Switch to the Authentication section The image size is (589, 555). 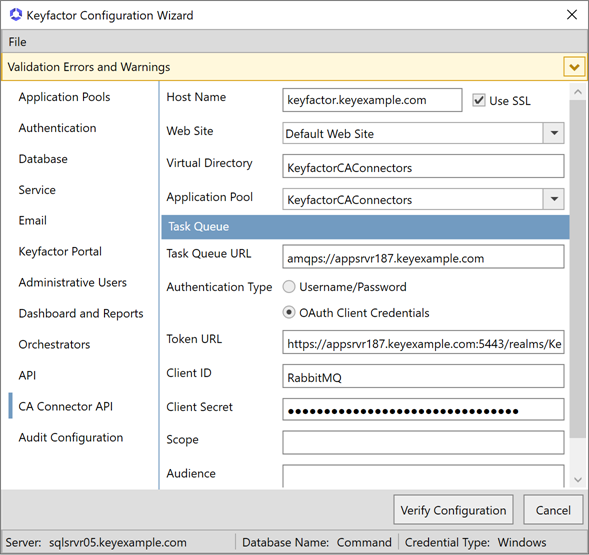pos(57,128)
